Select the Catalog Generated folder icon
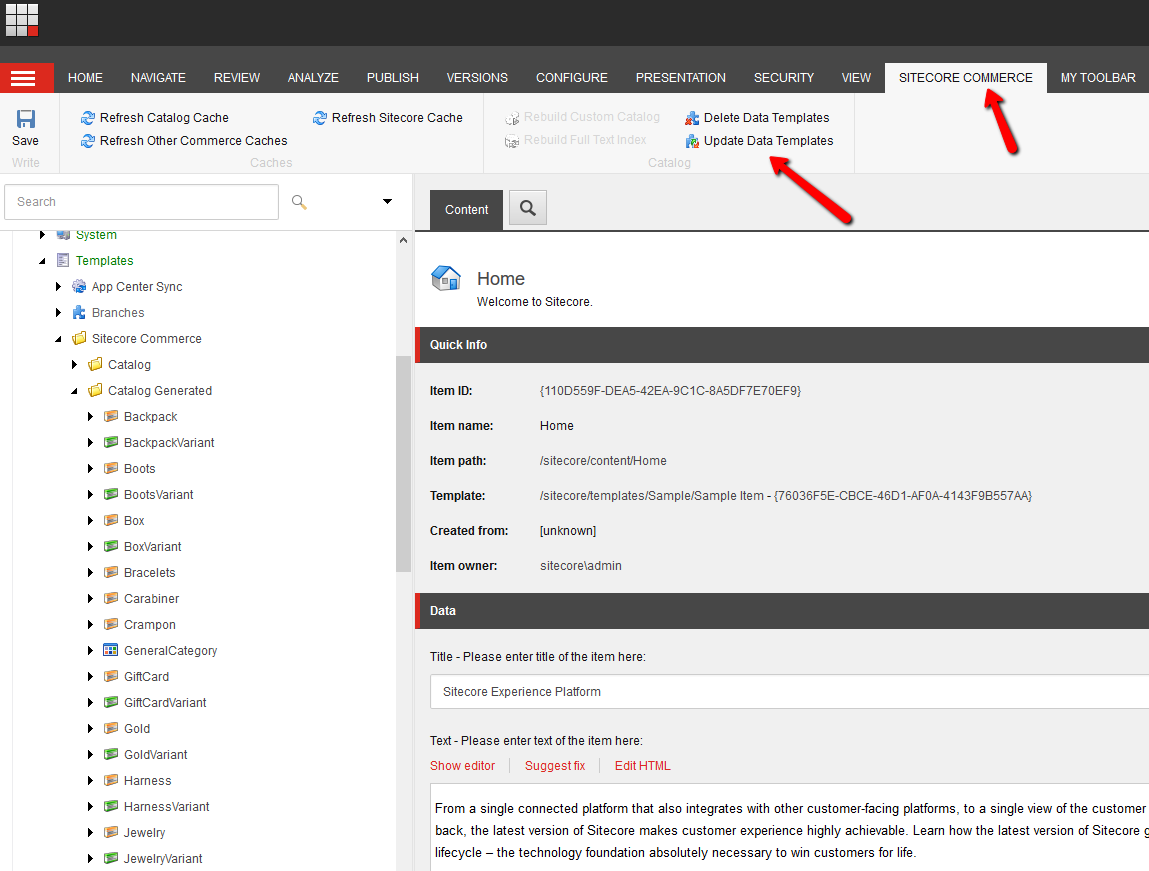This screenshot has width=1149, height=871. (x=95, y=390)
